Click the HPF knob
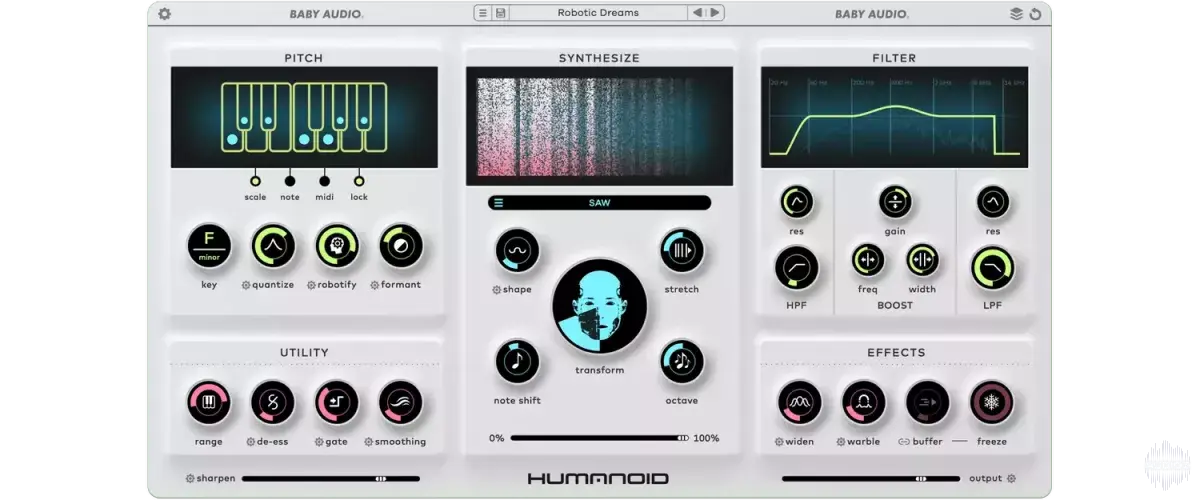Image resolution: width=1200 pixels, height=500 pixels. coord(797,268)
